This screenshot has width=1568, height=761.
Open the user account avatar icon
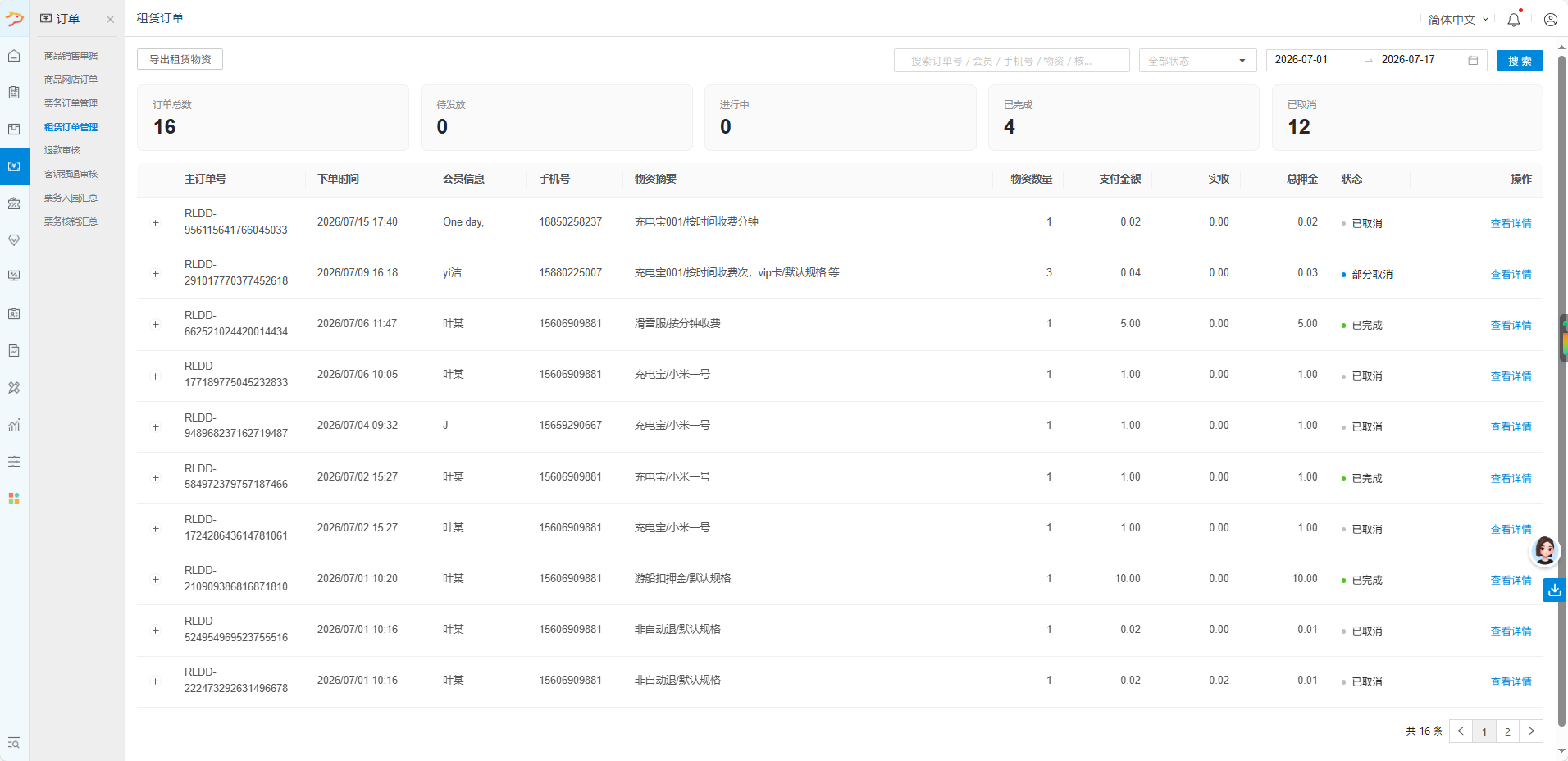click(x=1551, y=19)
